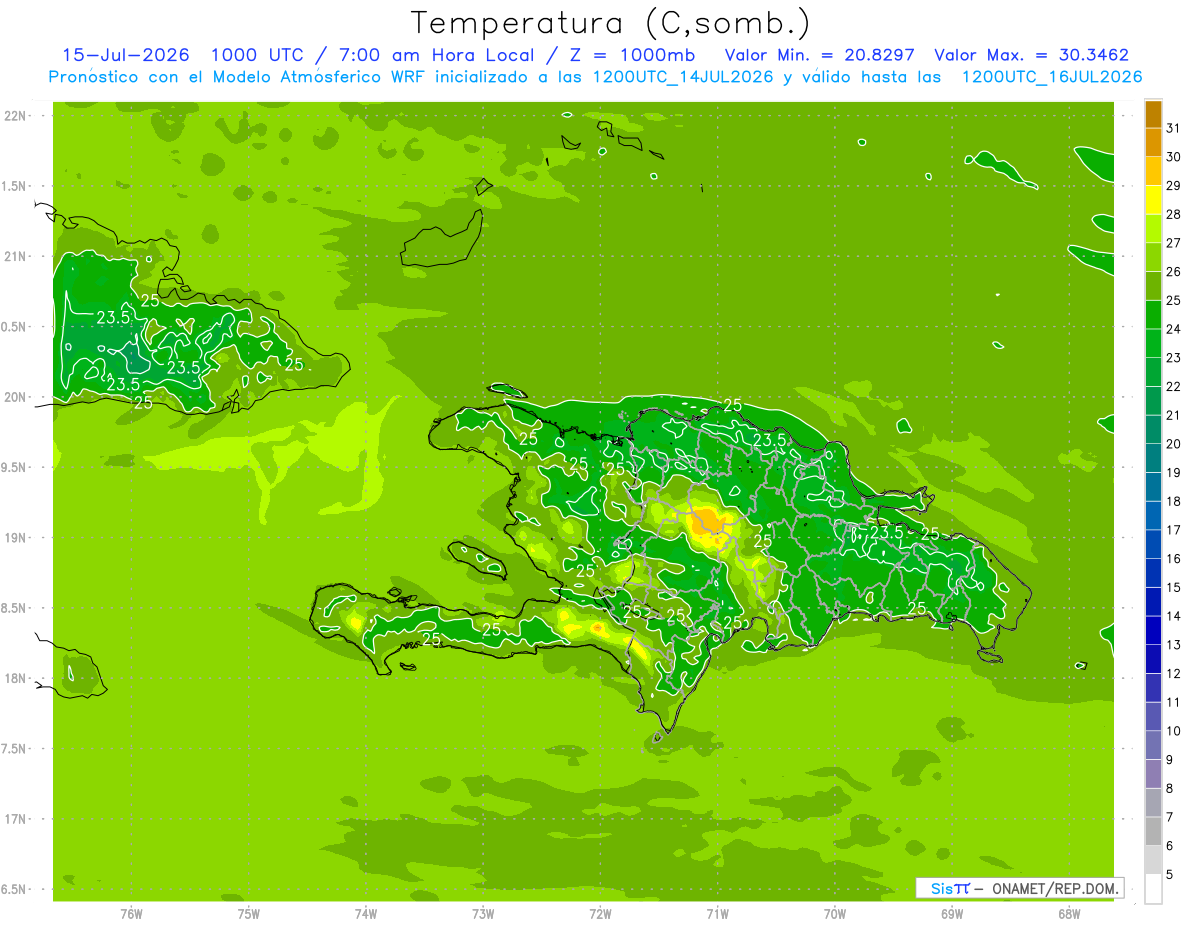Click the "74W" longitude axis label
This screenshot has width=1200, height=927.
point(366,914)
